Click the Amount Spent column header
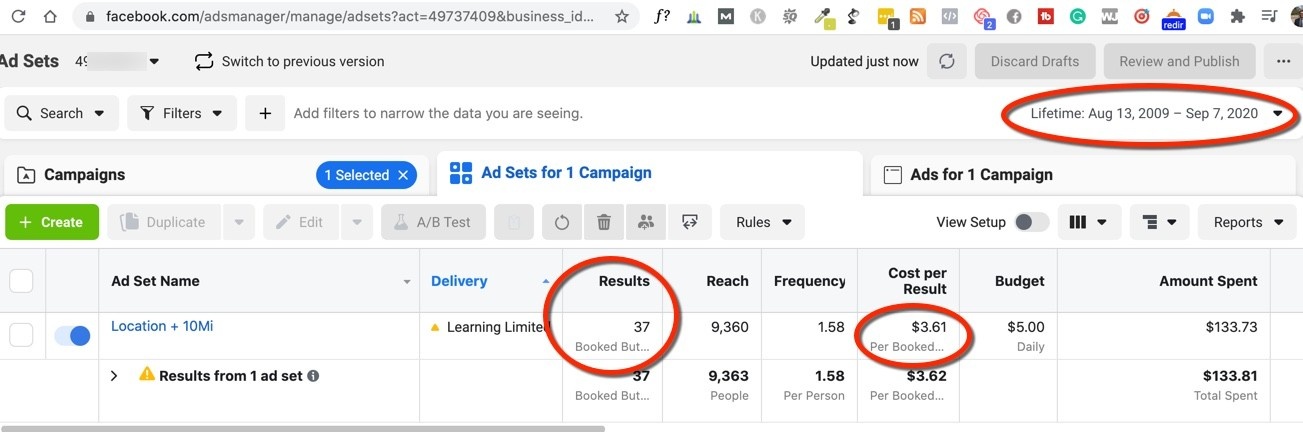The height and width of the screenshot is (432, 1303). pos(1208,281)
